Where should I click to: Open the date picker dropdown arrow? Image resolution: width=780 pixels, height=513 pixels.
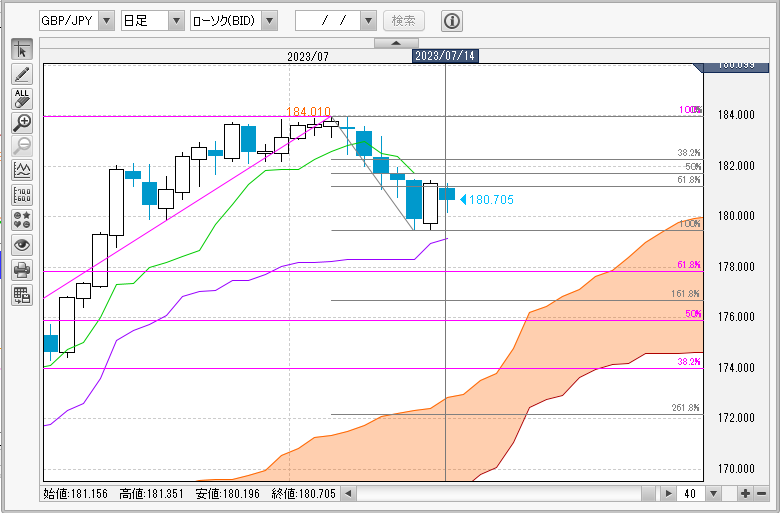pos(368,20)
